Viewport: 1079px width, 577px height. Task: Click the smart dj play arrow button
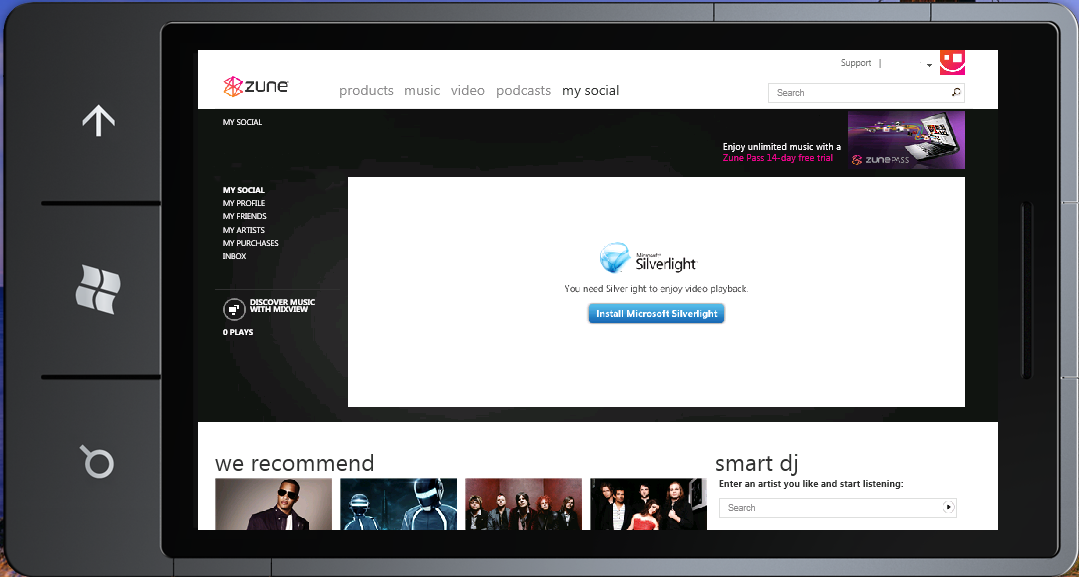[x=948, y=507]
